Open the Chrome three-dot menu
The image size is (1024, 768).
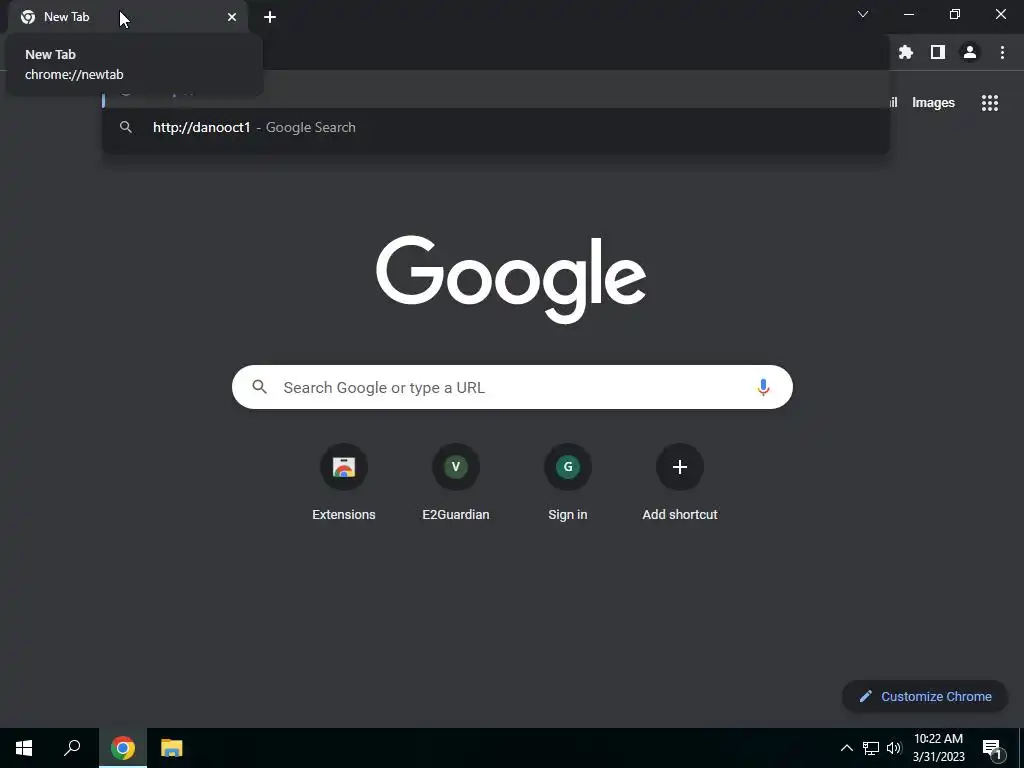coord(1002,52)
